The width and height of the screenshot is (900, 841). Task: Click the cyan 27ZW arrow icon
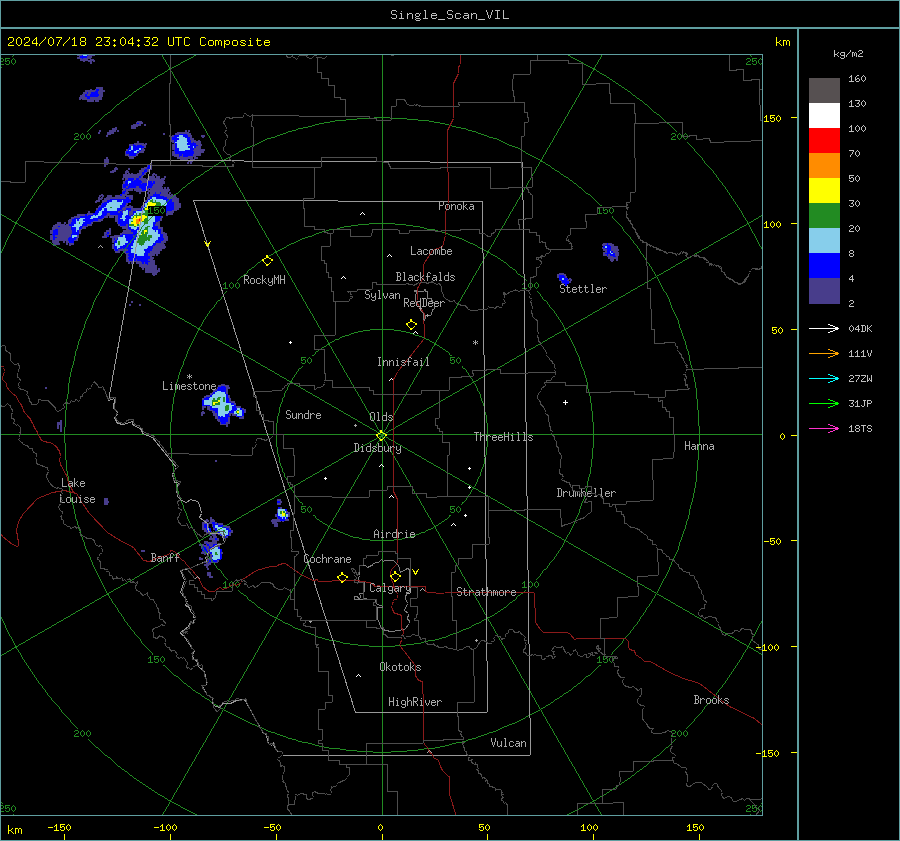[x=824, y=378]
